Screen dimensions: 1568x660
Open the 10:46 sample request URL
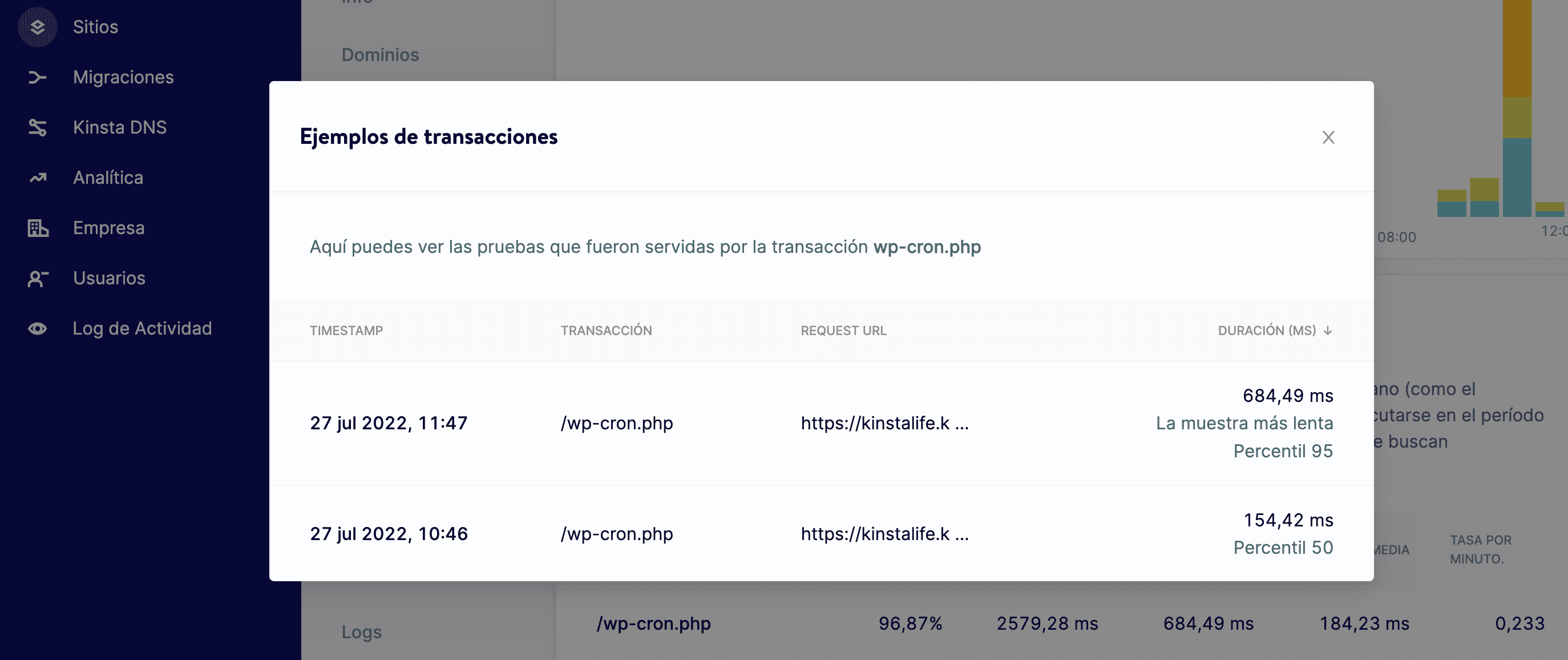coord(884,534)
